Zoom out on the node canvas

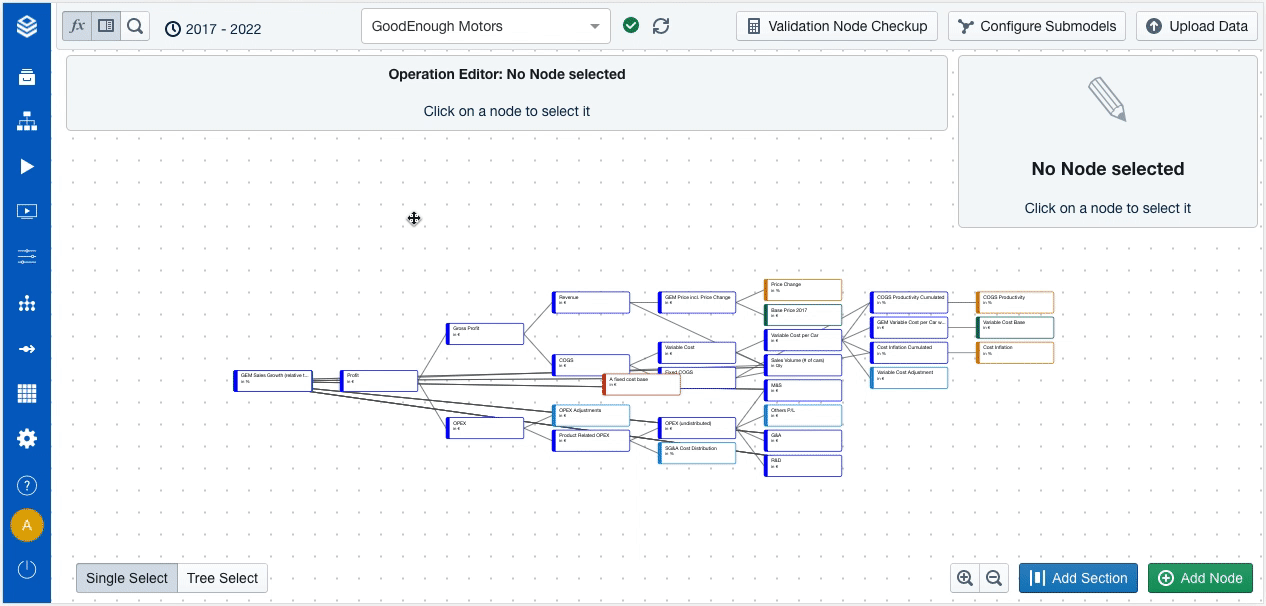click(994, 578)
